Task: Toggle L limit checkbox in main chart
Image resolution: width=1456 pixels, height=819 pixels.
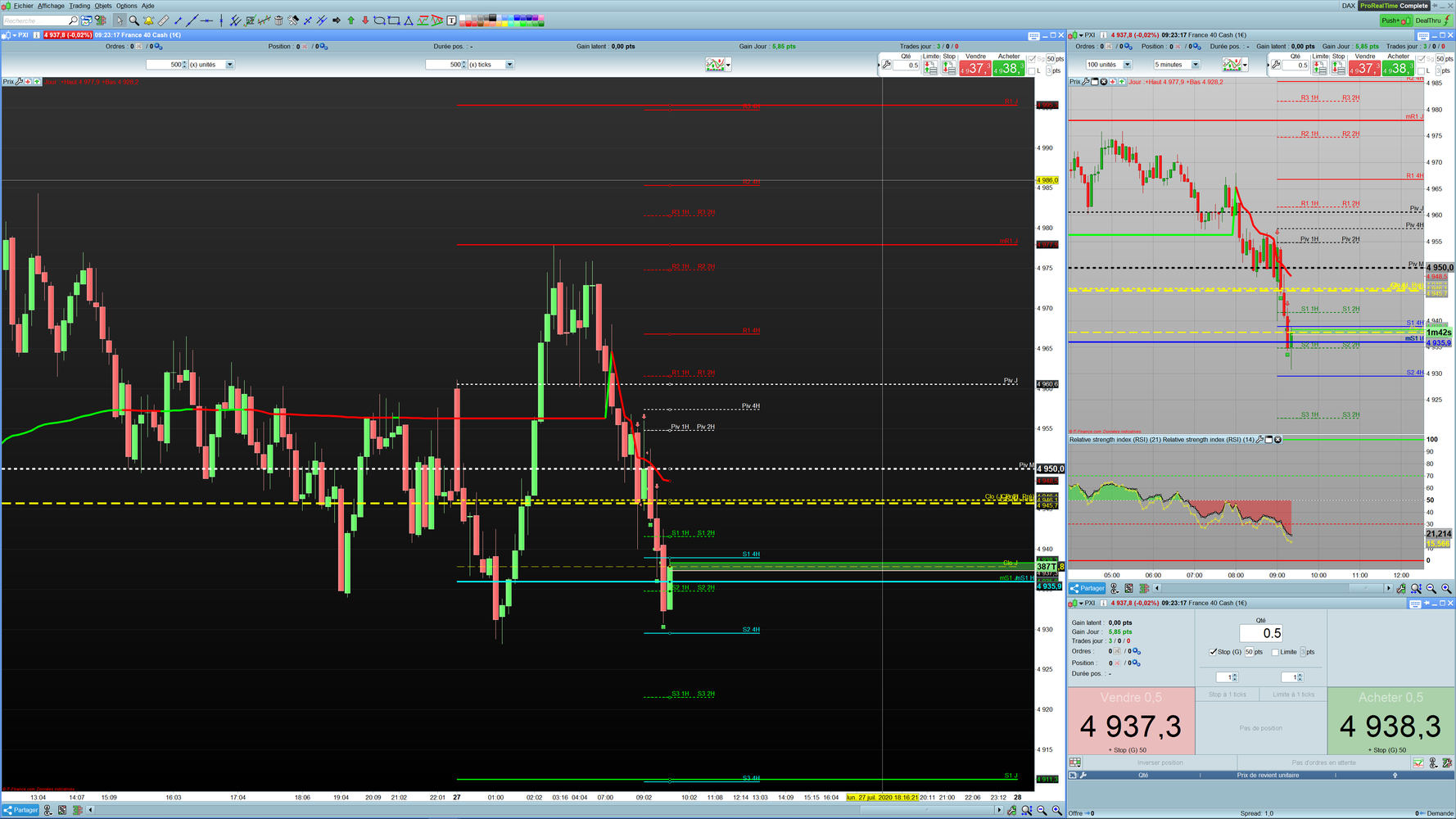Action: [1031, 70]
